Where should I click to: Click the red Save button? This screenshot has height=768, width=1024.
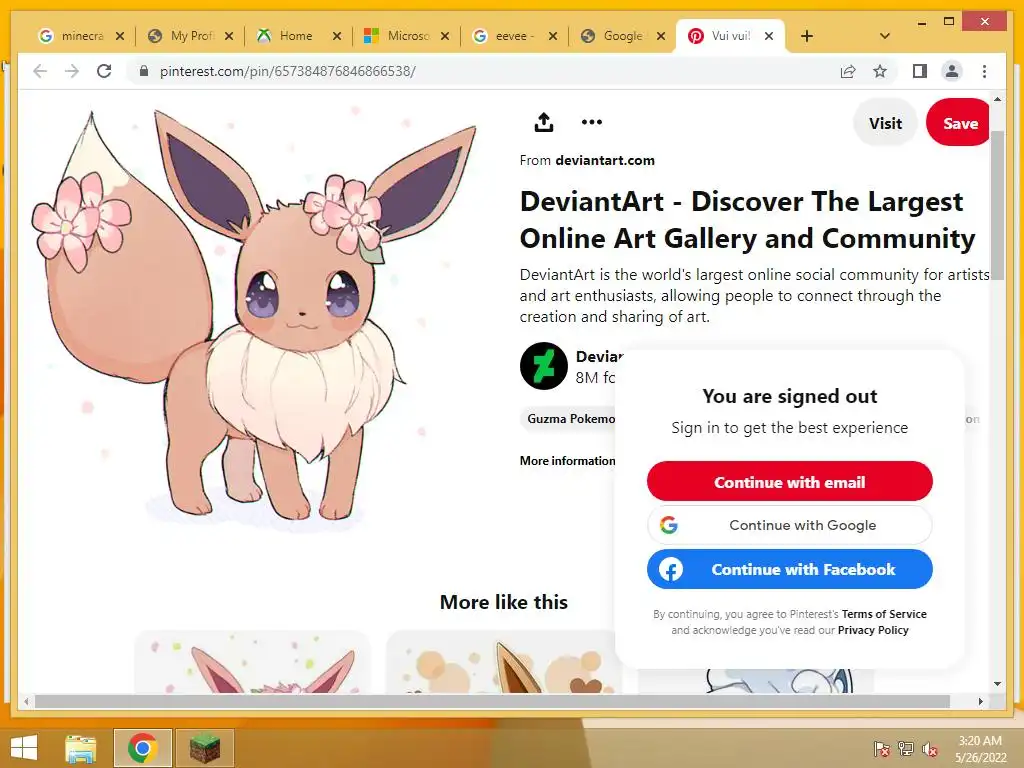coord(958,123)
